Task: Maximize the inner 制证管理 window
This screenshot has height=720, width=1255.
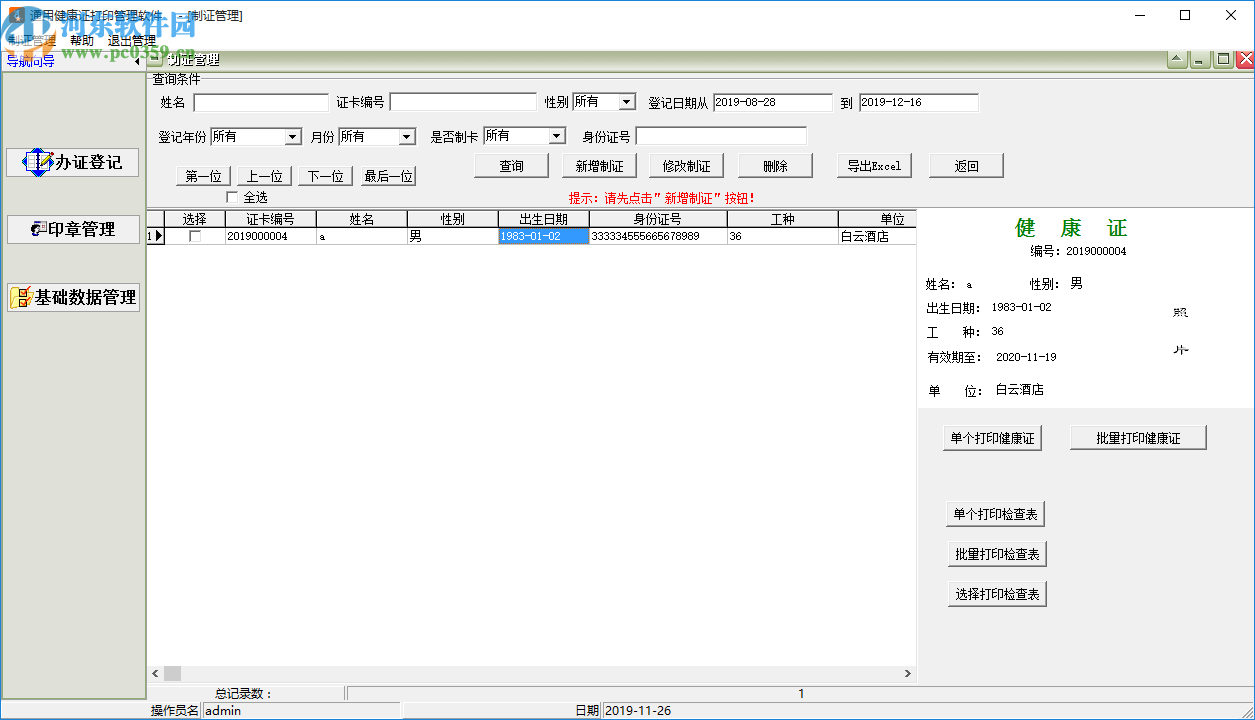Action: (1222, 60)
